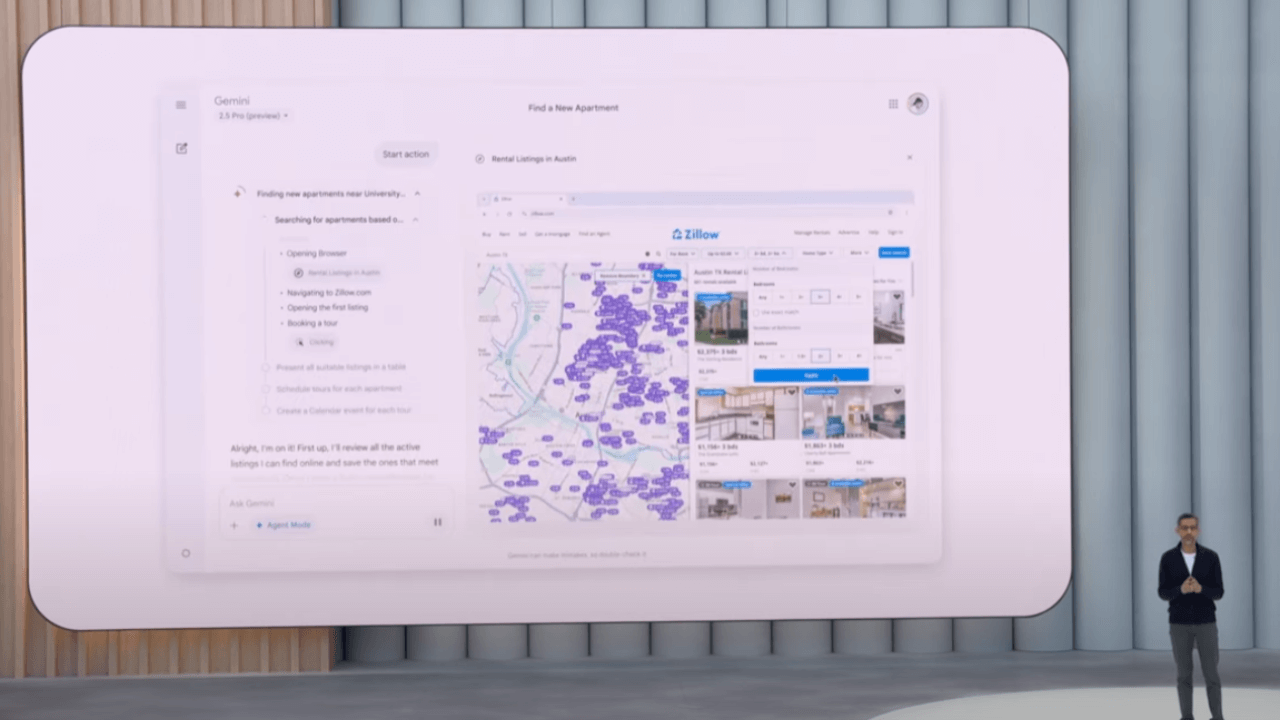Save the $1,863+ listing with its heart
The width and height of the screenshot is (1280, 720).
[x=897, y=392]
